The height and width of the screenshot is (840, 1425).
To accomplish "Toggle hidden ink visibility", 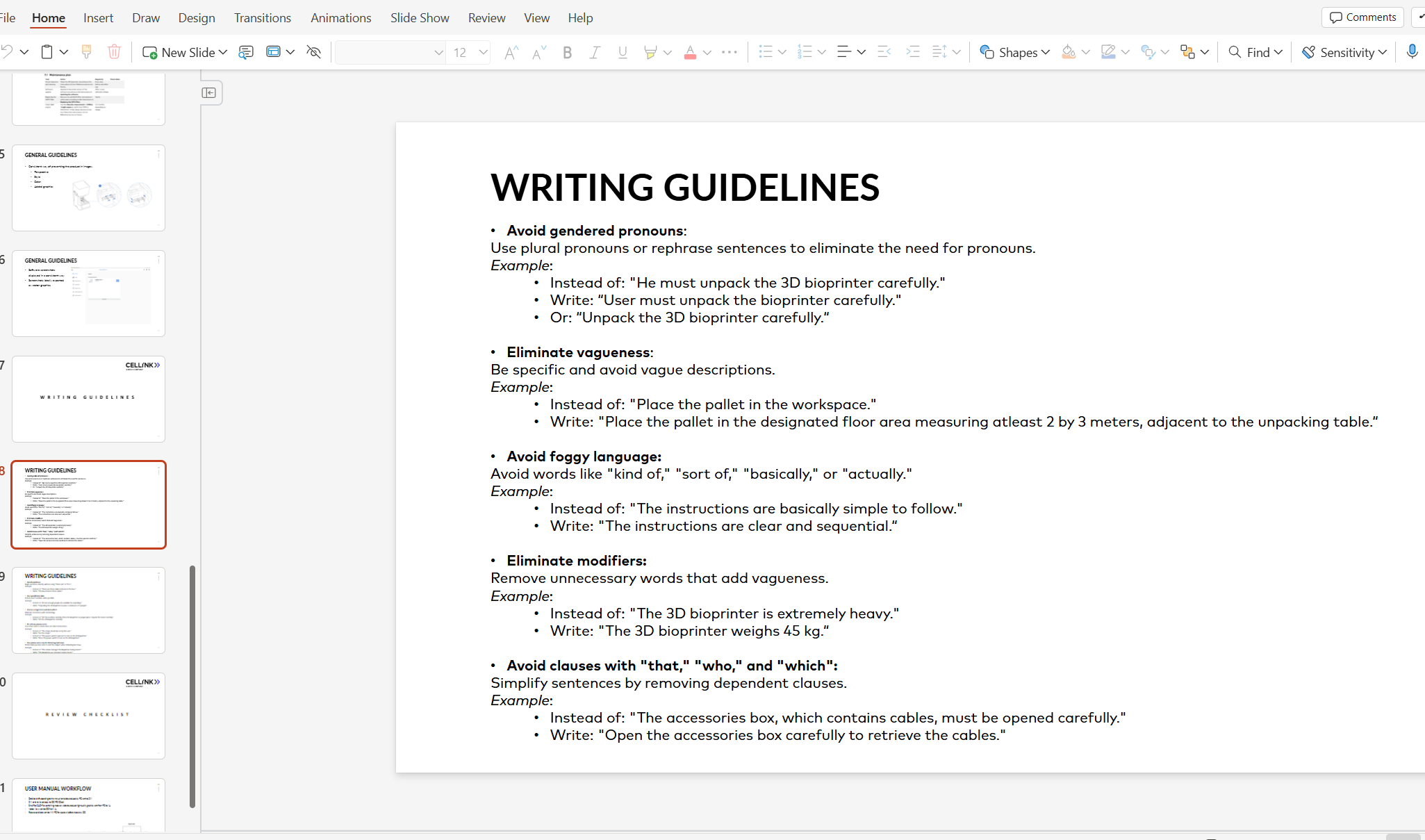I will click(x=313, y=52).
